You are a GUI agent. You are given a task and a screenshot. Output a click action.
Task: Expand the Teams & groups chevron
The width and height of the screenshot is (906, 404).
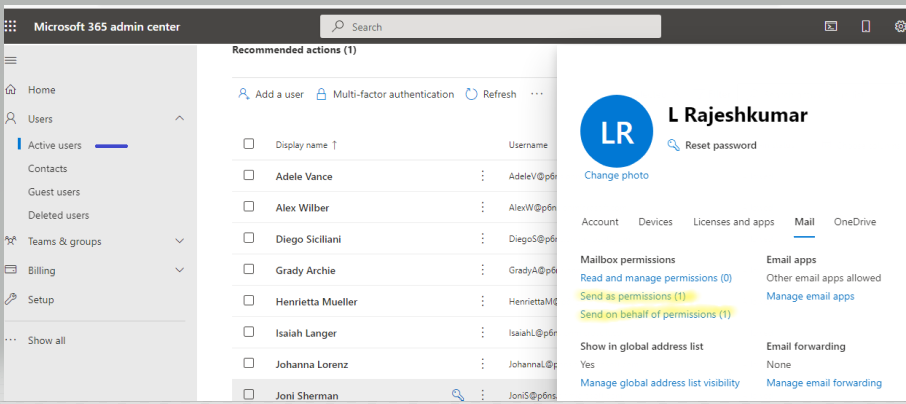point(180,241)
